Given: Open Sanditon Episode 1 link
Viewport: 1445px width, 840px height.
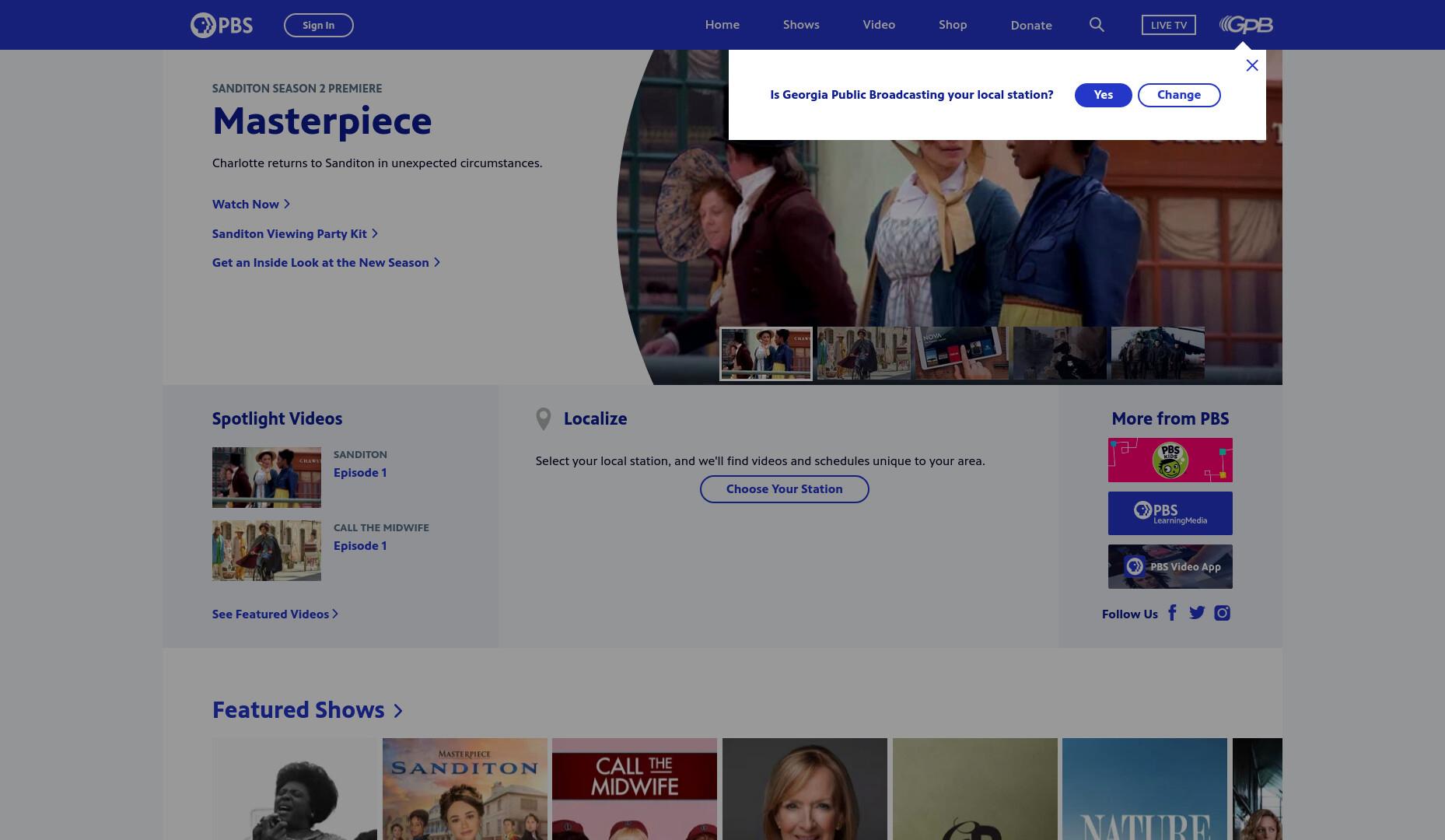Looking at the screenshot, I should pyautogui.click(x=360, y=473).
